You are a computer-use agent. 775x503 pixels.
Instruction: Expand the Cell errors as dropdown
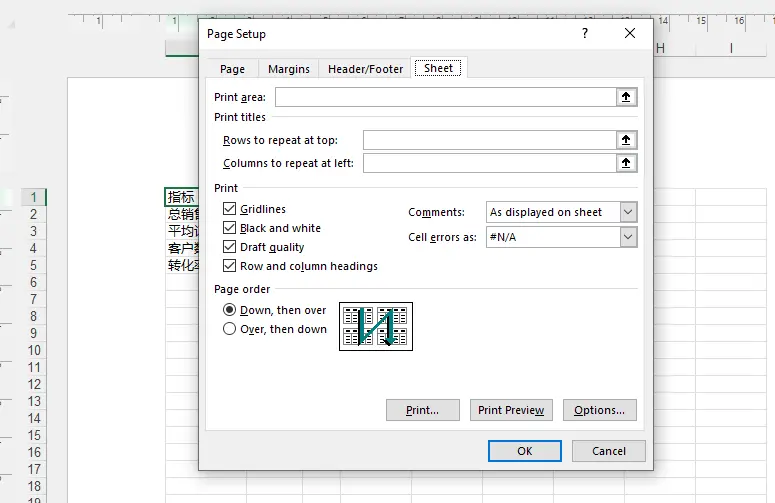(628, 237)
